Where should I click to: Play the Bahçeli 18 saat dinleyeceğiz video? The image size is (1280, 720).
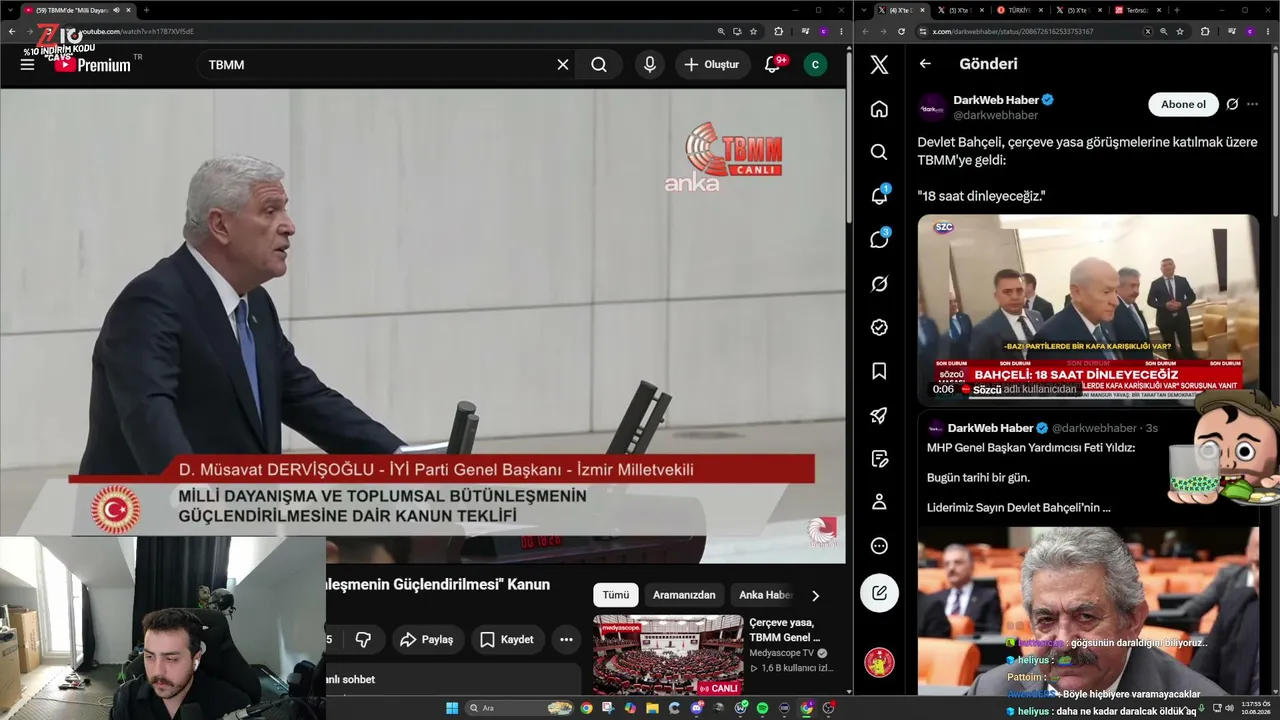(x=1088, y=309)
